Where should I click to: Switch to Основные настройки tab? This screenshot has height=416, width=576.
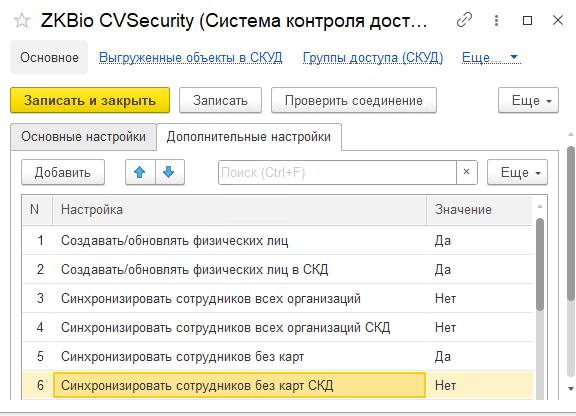83,136
